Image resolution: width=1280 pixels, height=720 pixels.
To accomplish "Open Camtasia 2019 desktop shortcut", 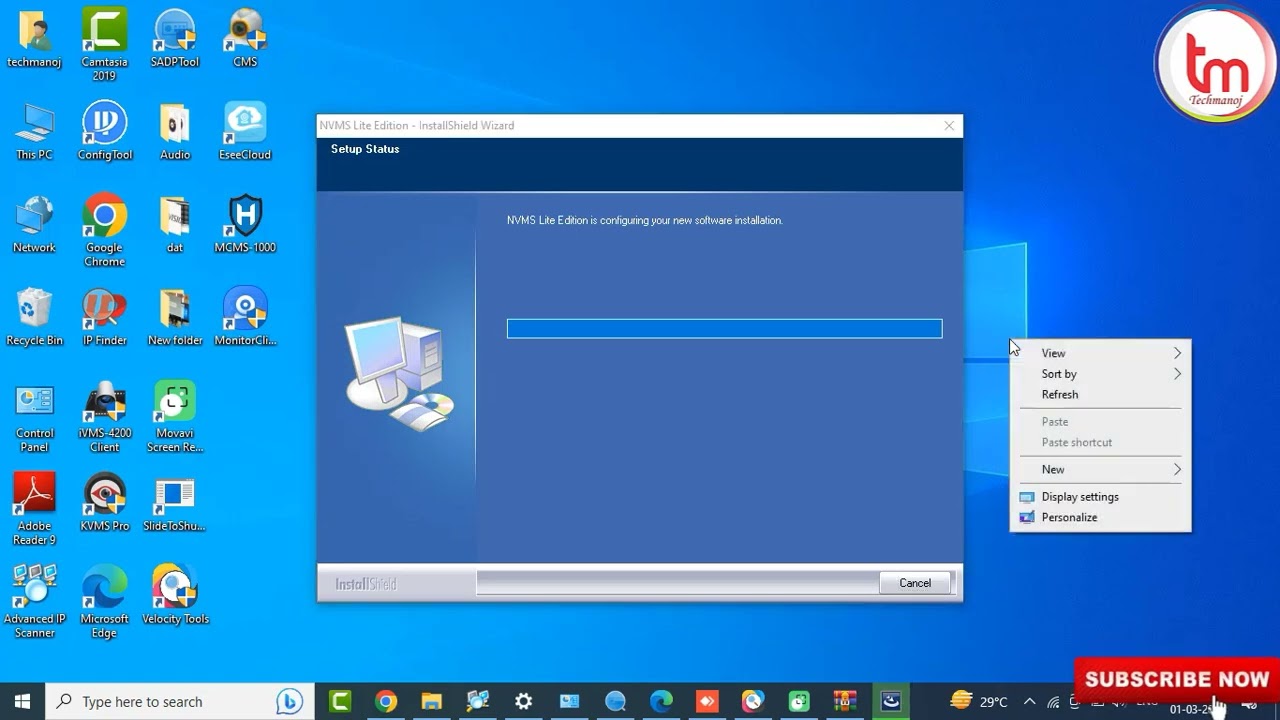I will 104,45.
